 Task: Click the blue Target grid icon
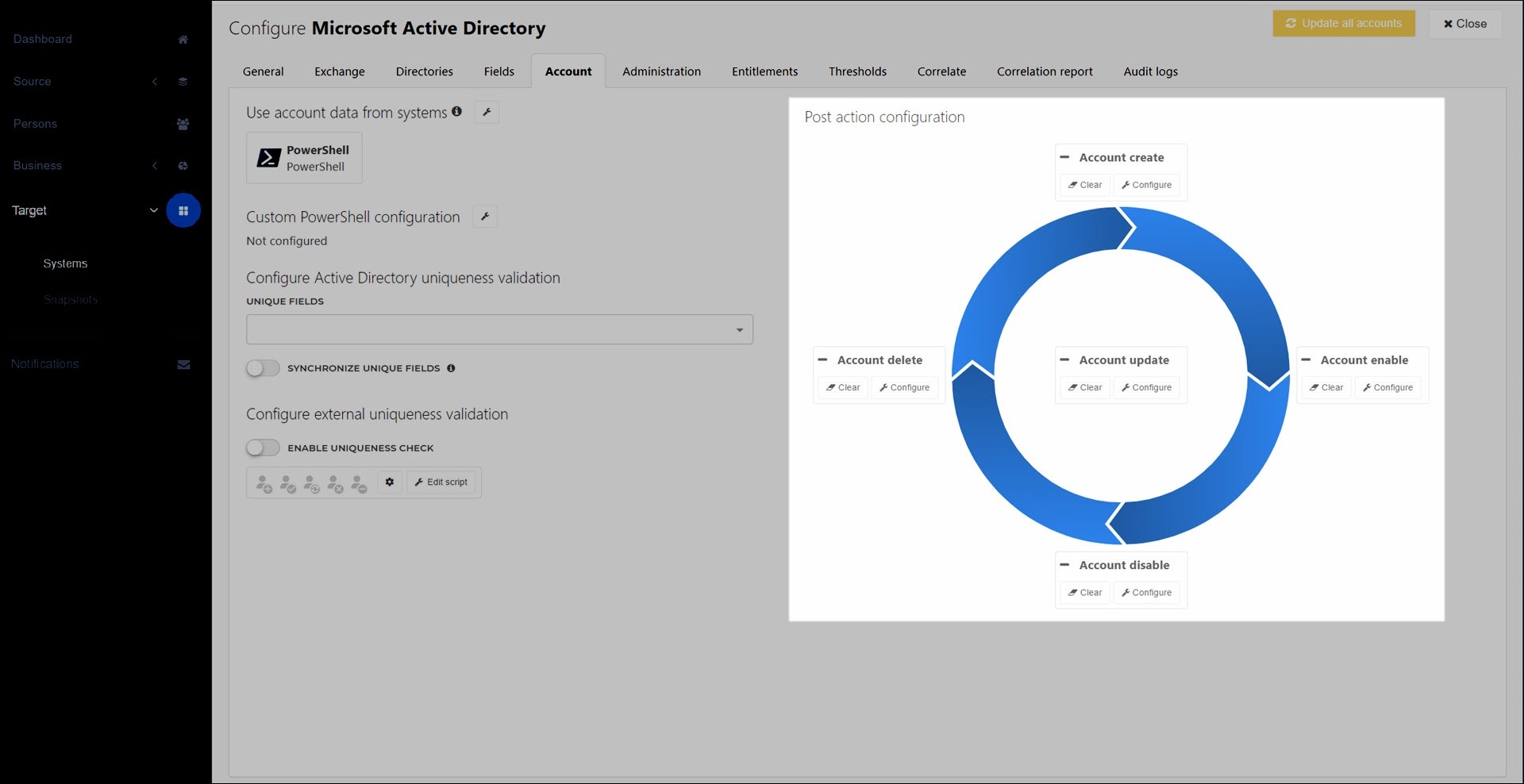pyautogui.click(x=183, y=210)
